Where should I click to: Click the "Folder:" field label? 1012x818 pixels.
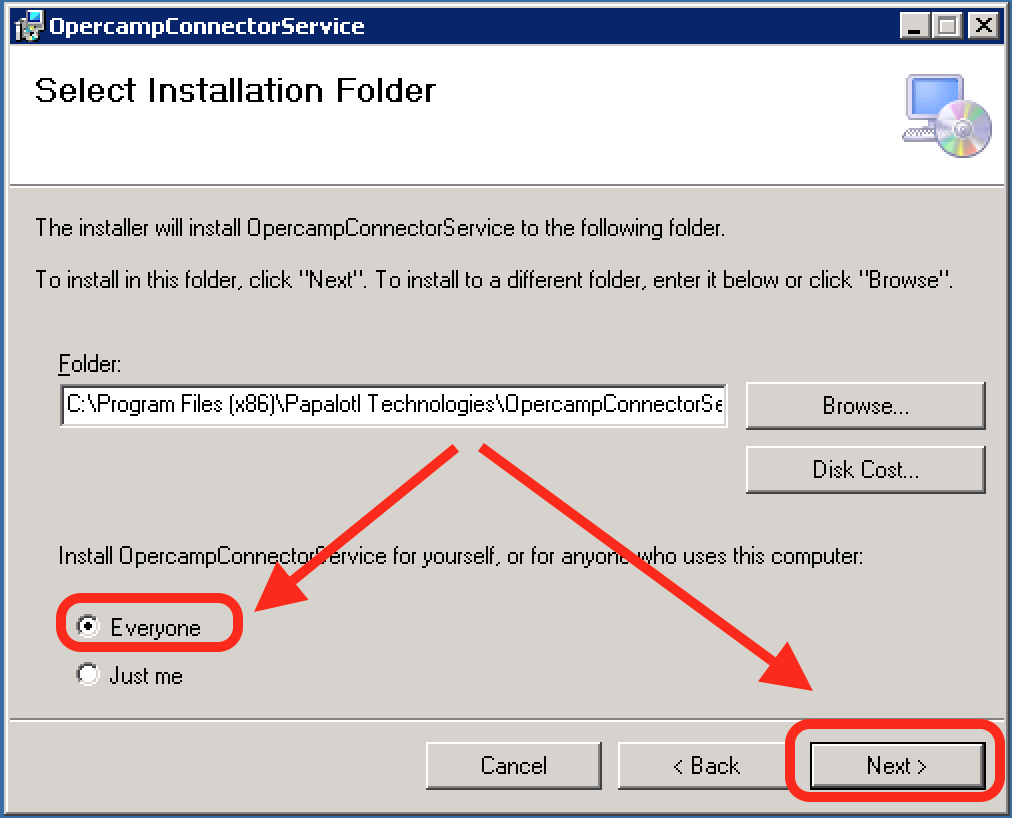(x=90, y=363)
